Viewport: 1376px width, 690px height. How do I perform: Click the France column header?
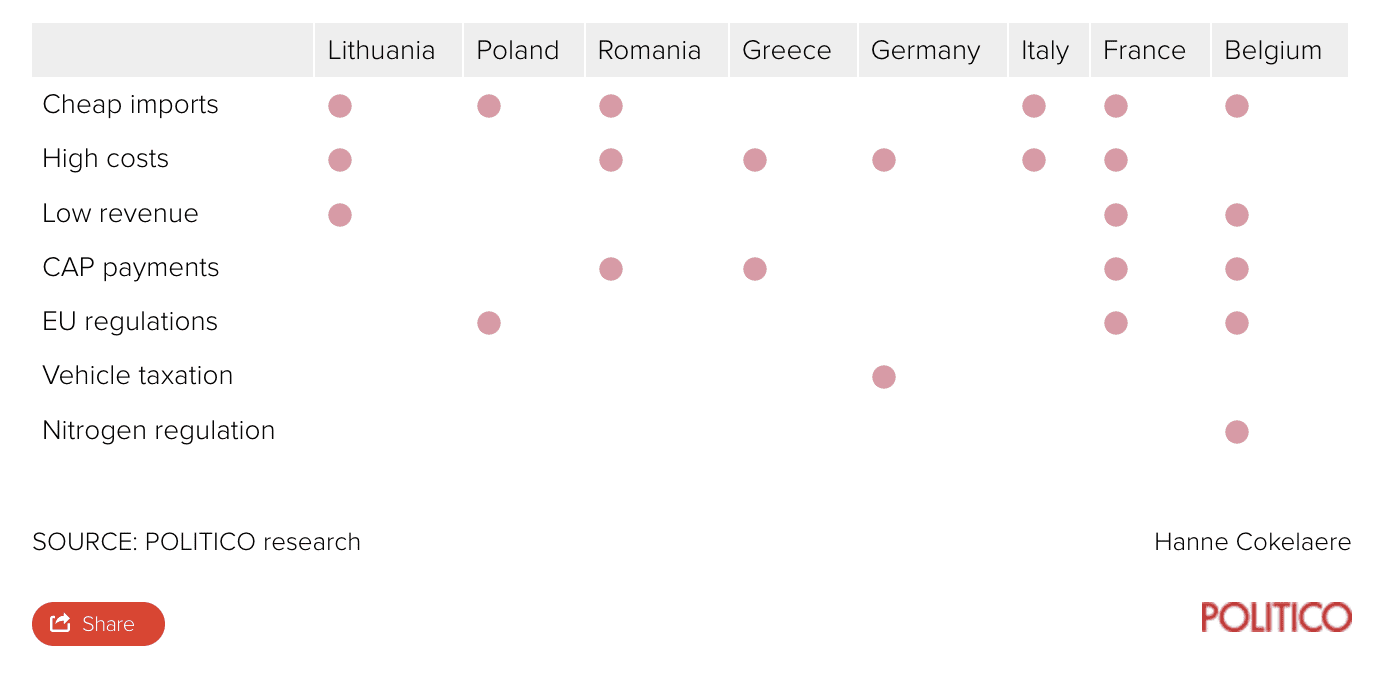(x=1144, y=51)
